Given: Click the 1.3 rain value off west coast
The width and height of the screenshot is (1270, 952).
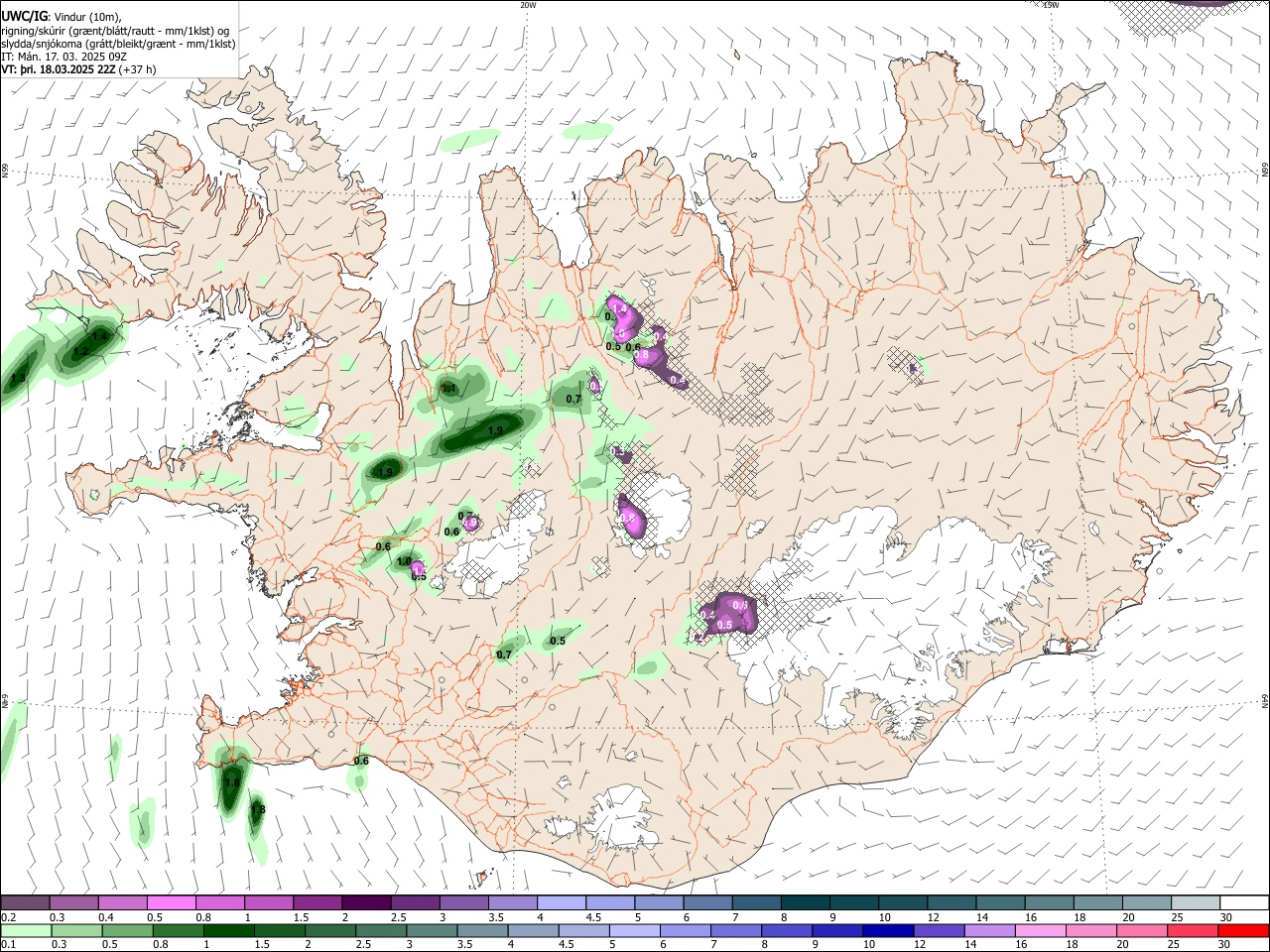Looking at the screenshot, I should pos(18,379).
